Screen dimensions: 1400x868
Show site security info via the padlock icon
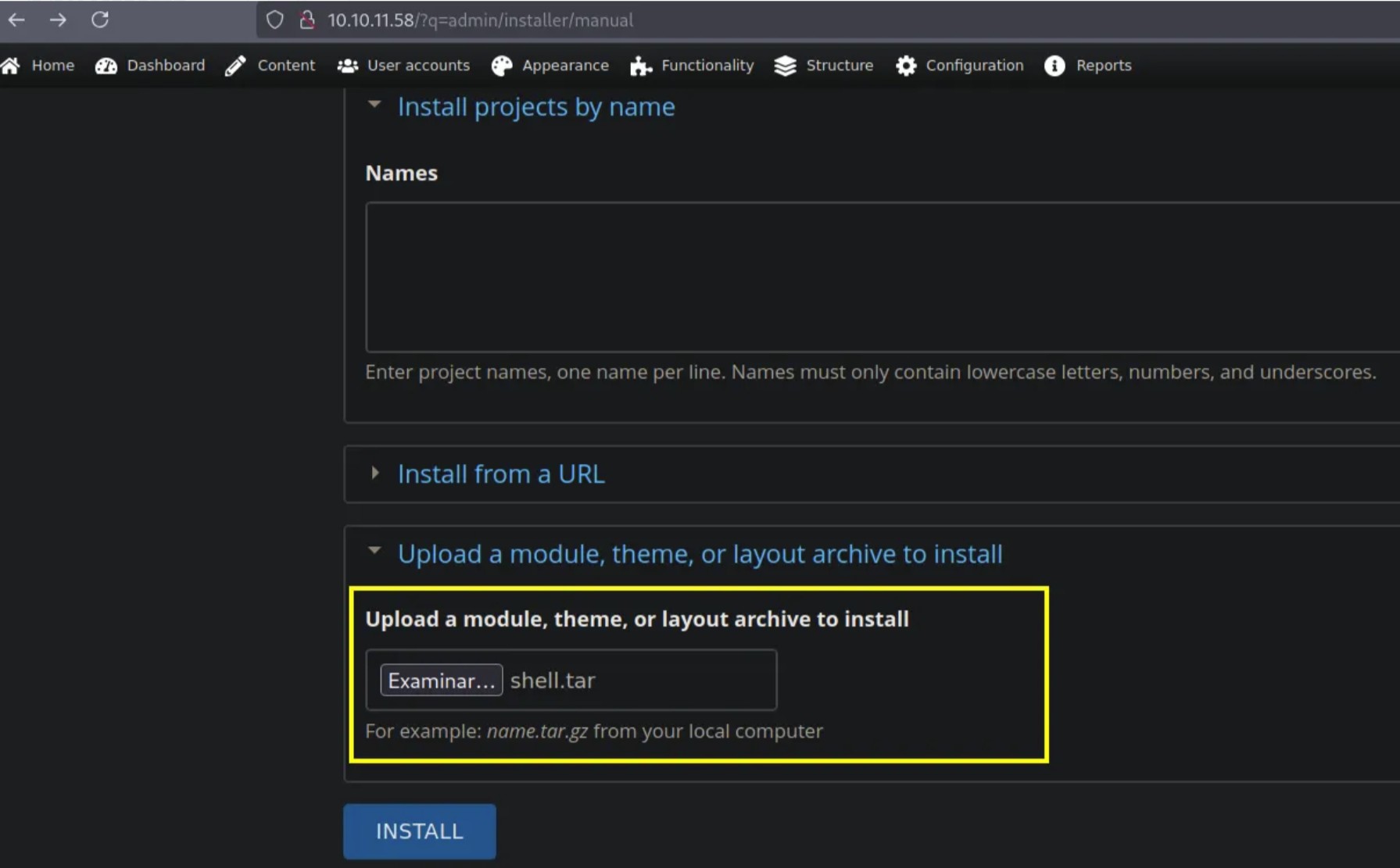pos(307,20)
